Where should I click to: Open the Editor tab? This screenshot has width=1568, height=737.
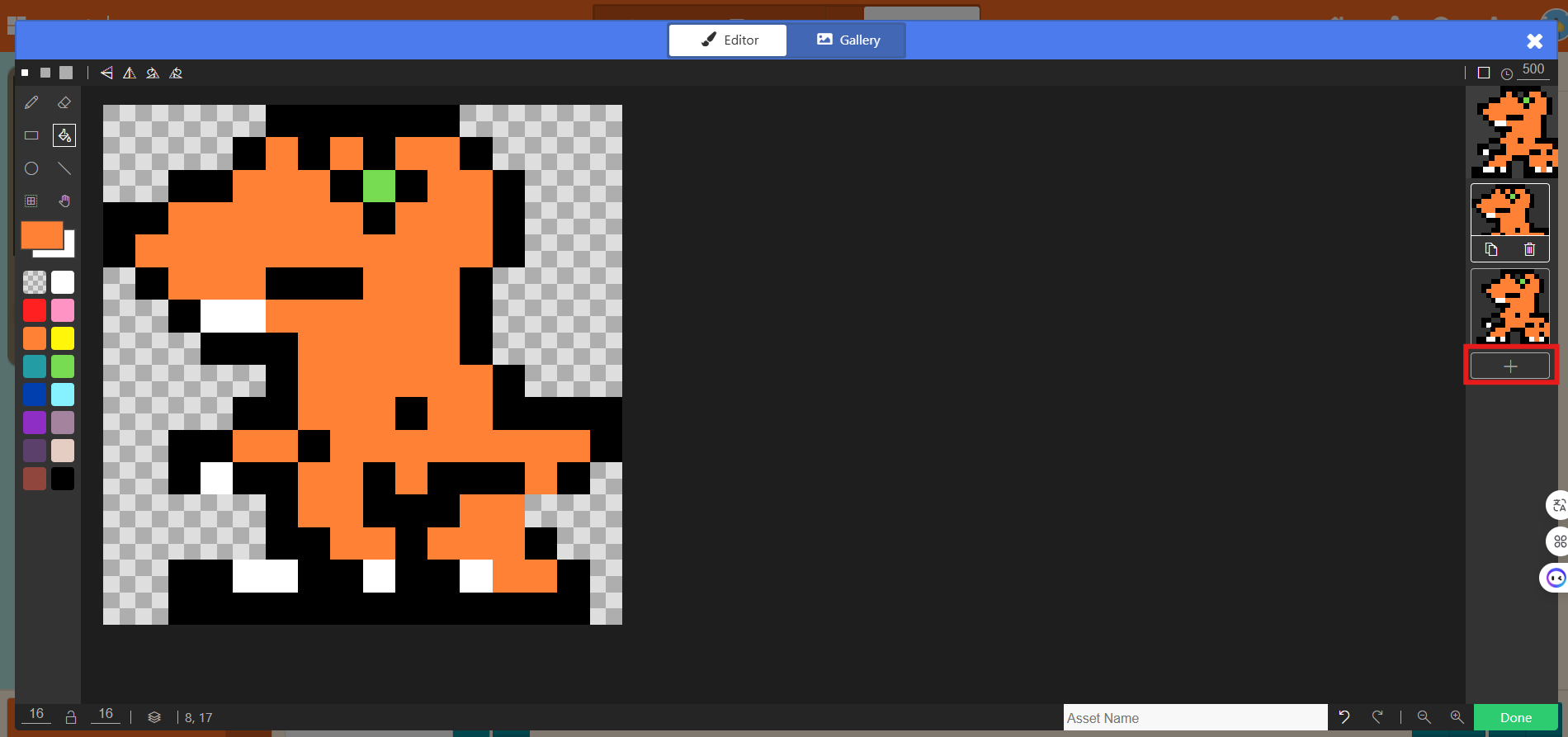click(x=728, y=40)
